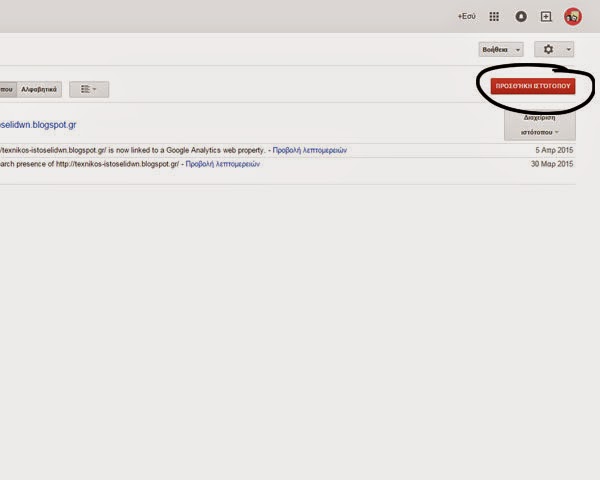Open the Google notifications bell icon
This screenshot has height=480, width=600.
click(x=521, y=16)
